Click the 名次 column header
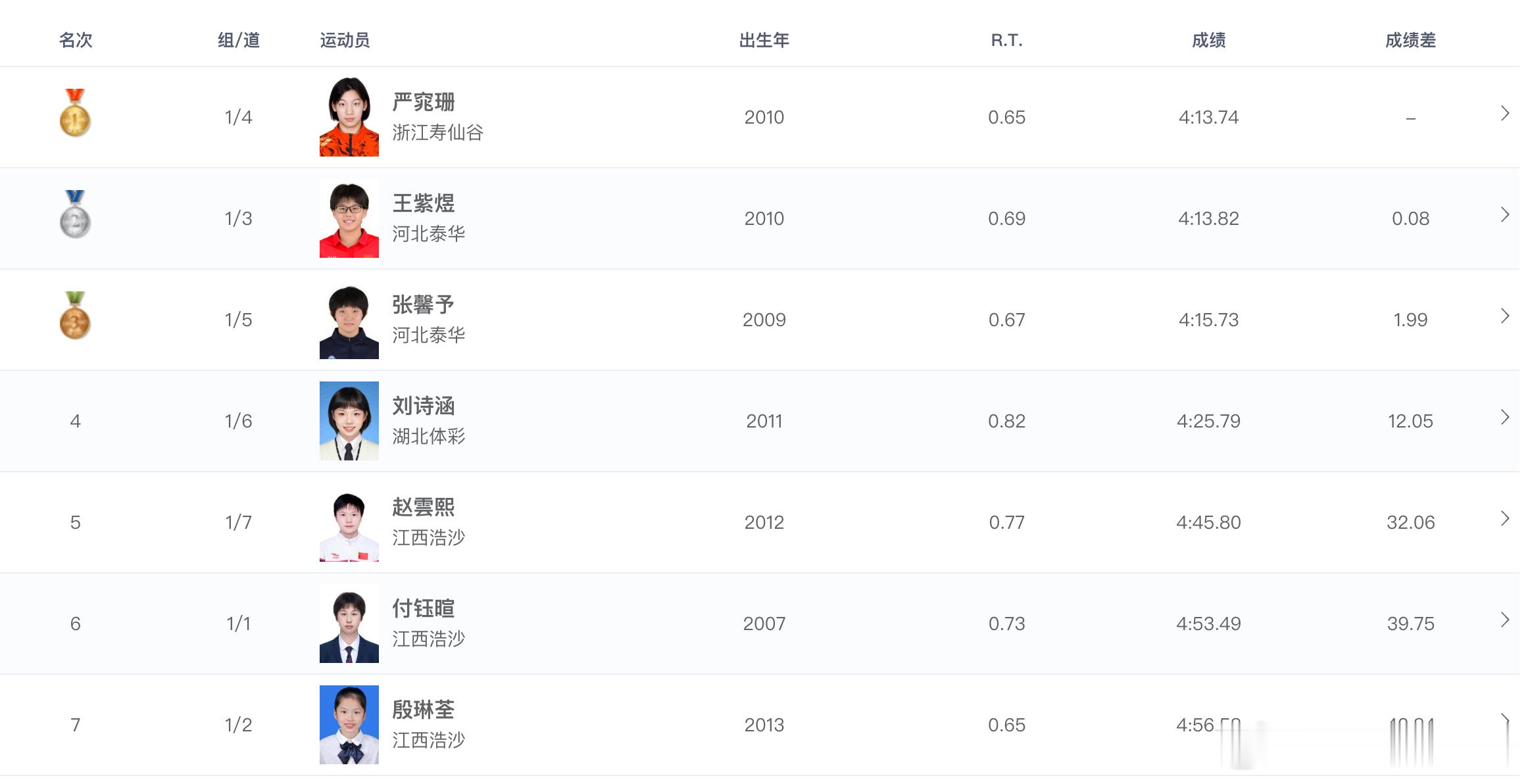The height and width of the screenshot is (784, 1530). (76, 40)
